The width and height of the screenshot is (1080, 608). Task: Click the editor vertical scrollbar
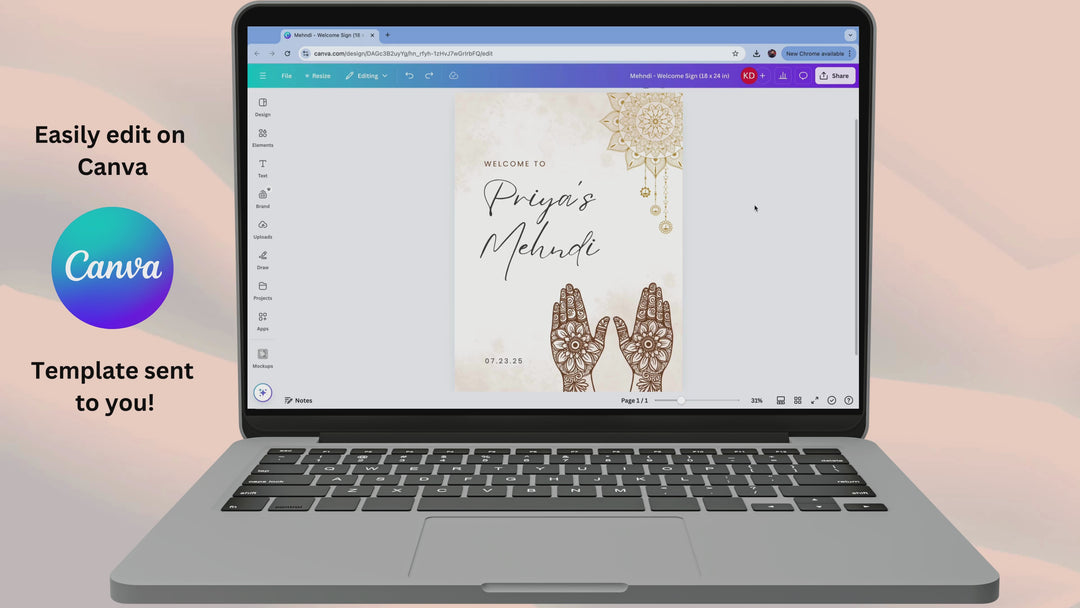point(856,238)
